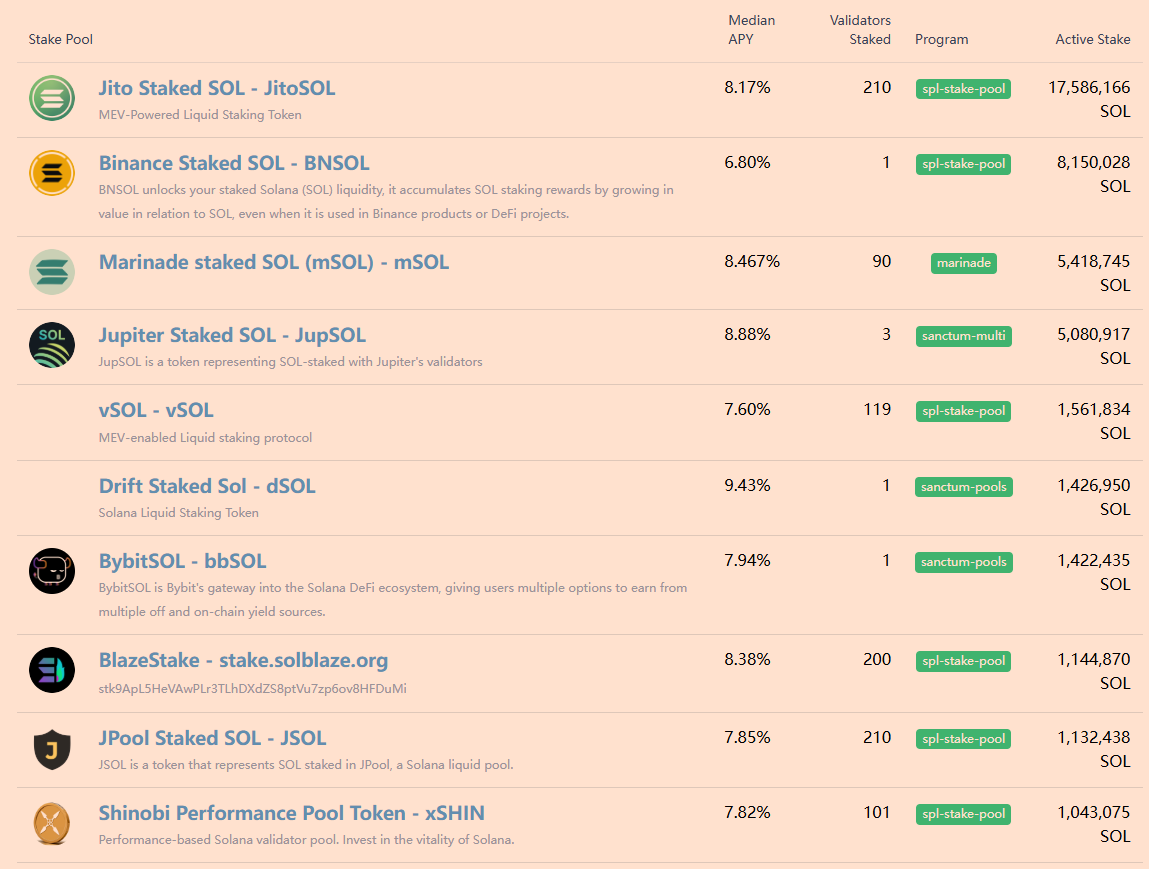Viewport: 1149px width, 869px height.
Task: Open Jito Staked SOL - JitoSOL pool
Action: coord(217,88)
